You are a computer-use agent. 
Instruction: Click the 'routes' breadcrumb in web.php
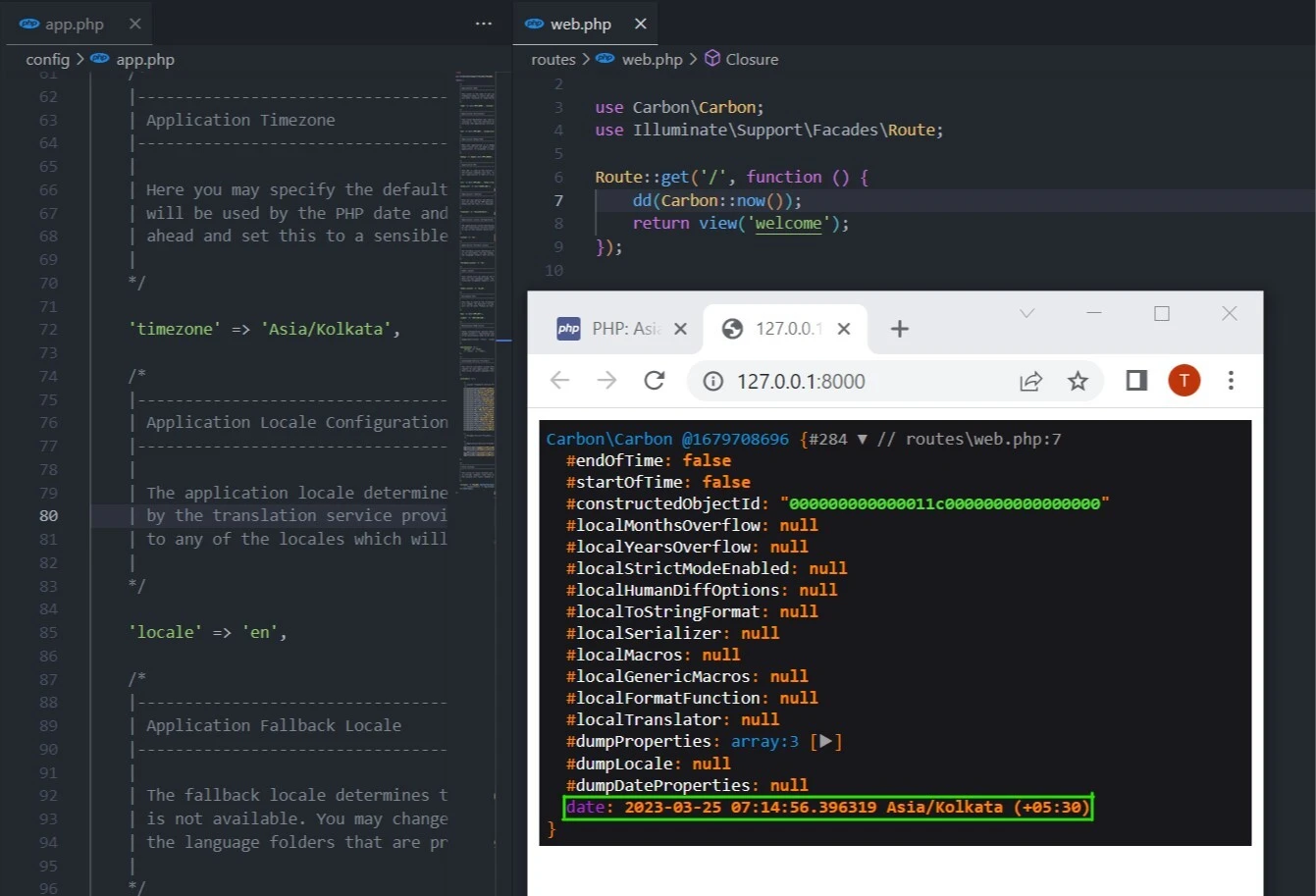point(553,59)
